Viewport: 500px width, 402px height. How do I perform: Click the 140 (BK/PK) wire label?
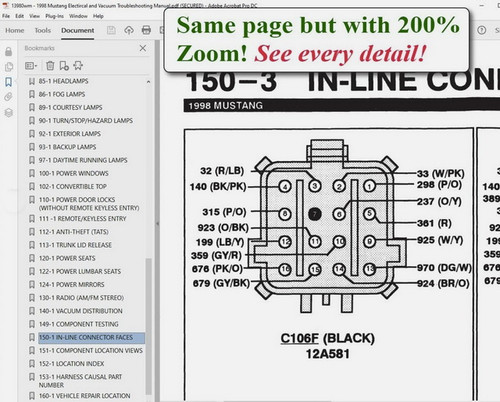coord(218,186)
